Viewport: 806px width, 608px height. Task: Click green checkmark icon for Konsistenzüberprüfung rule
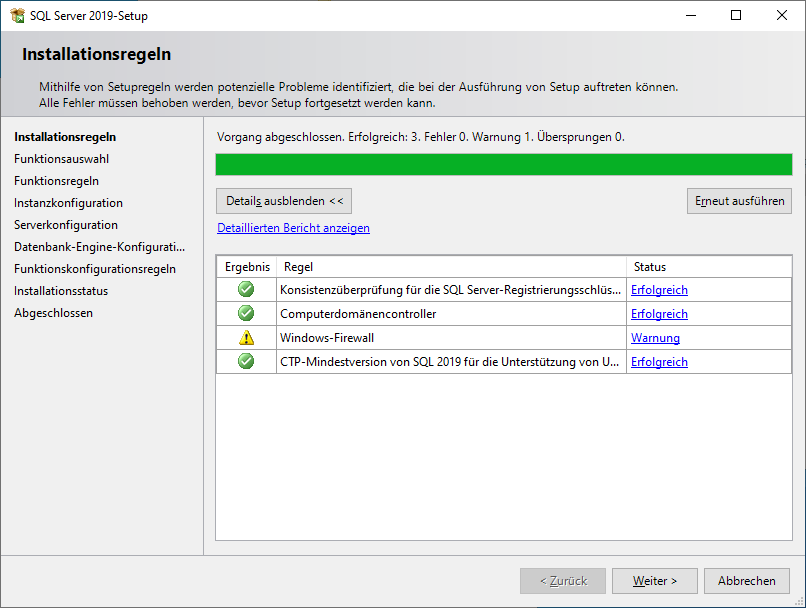pos(246,290)
